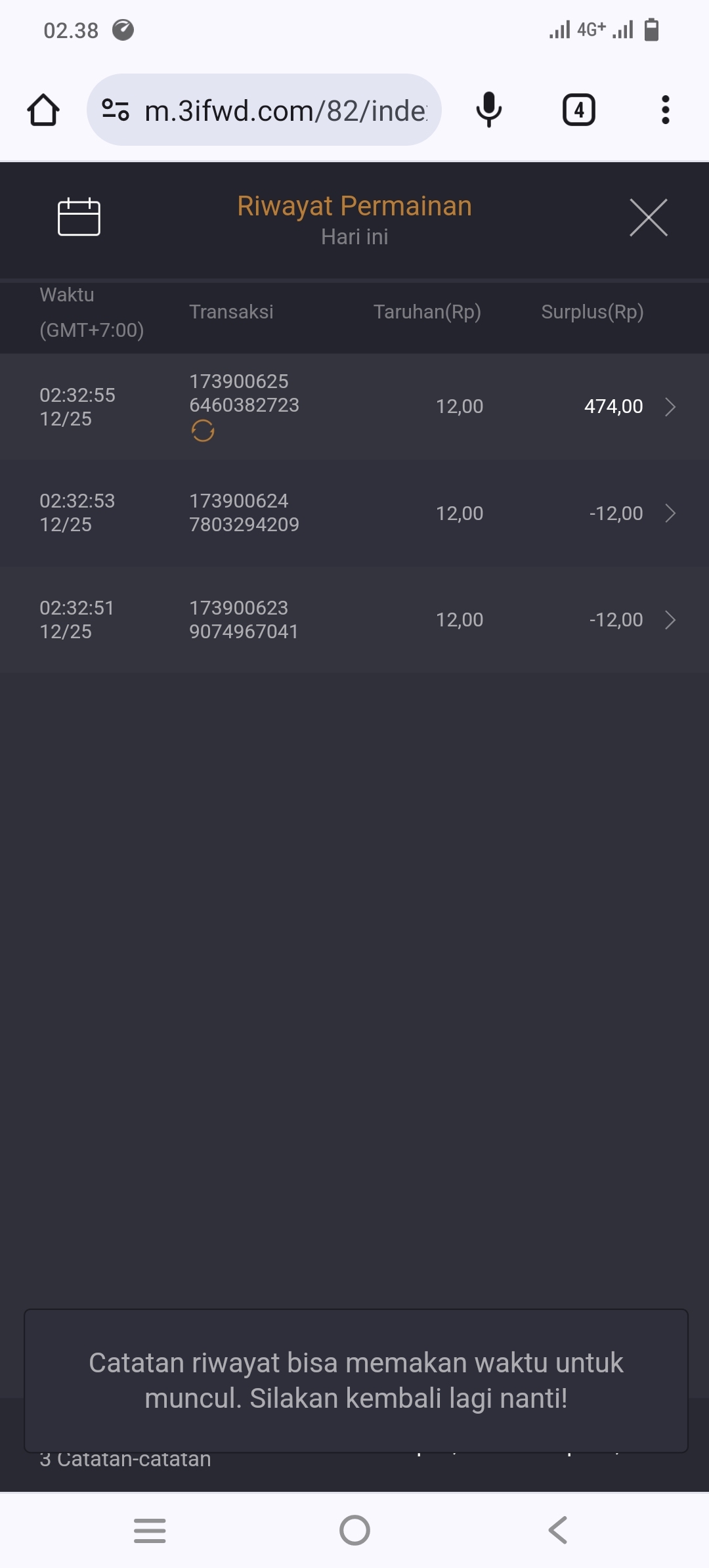This screenshot has height=1568, width=709.
Task: Open the calendar date picker icon
Action: (79, 217)
